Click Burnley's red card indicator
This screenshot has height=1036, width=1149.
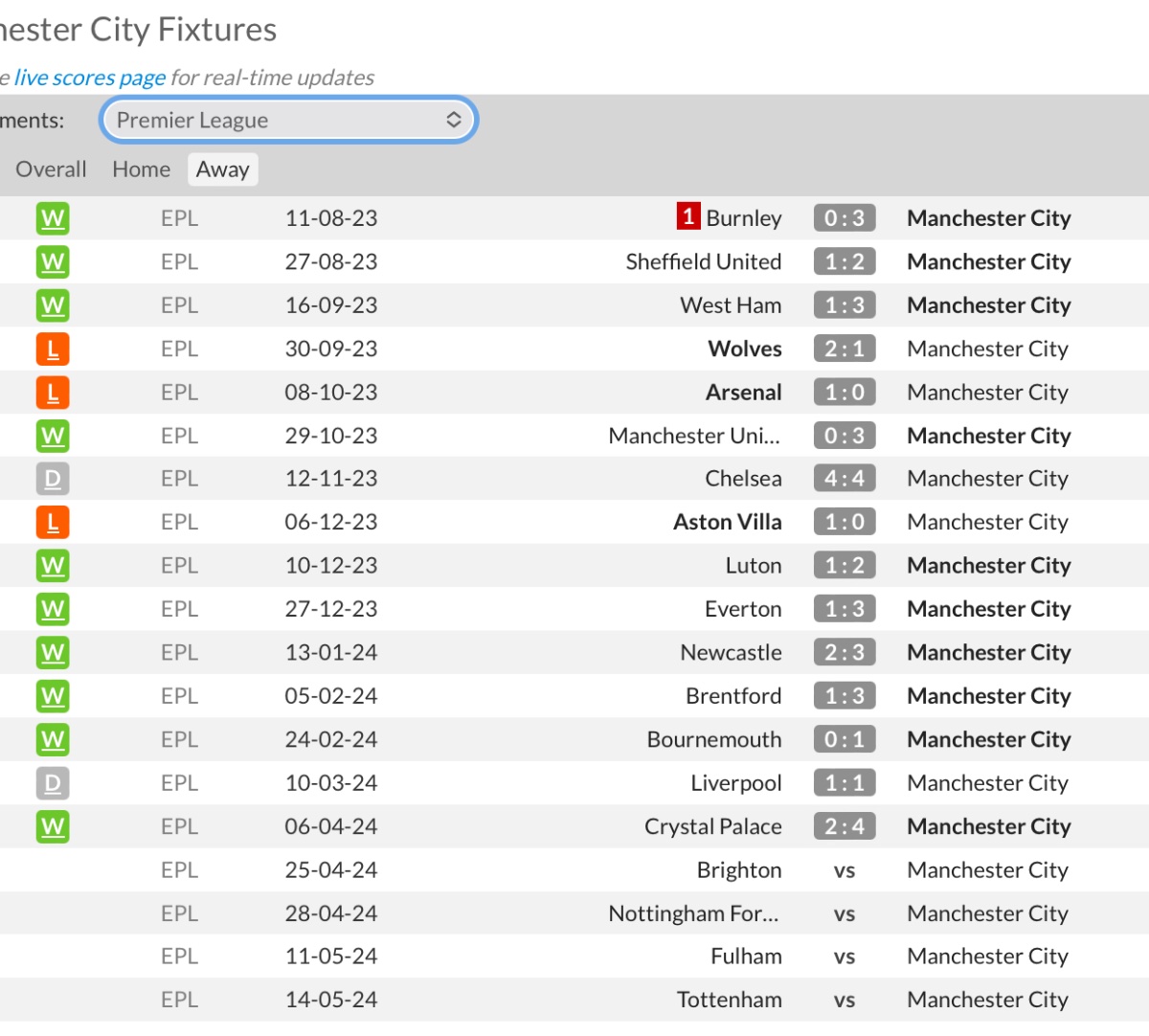[688, 216]
